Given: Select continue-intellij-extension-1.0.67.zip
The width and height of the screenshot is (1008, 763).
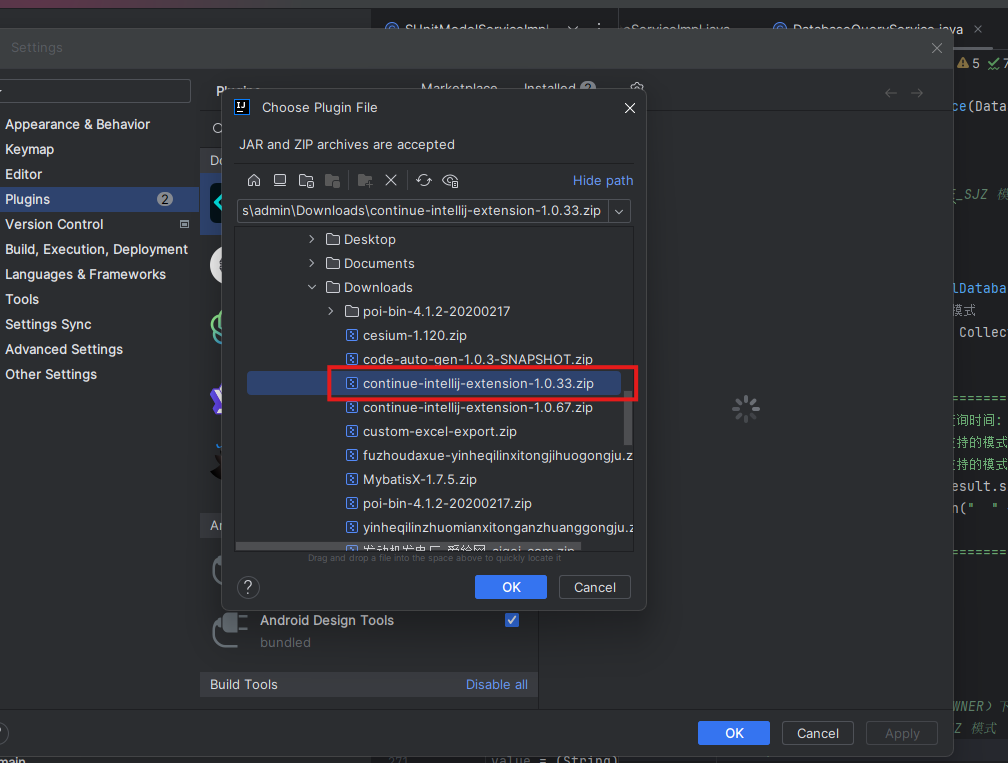Looking at the screenshot, I should point(478,408).
